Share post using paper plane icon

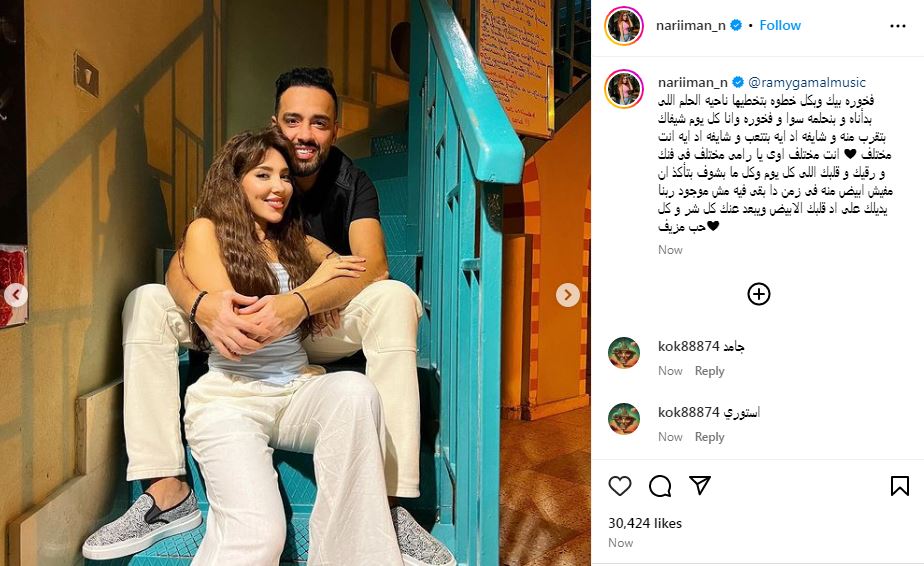coord(699,485)
